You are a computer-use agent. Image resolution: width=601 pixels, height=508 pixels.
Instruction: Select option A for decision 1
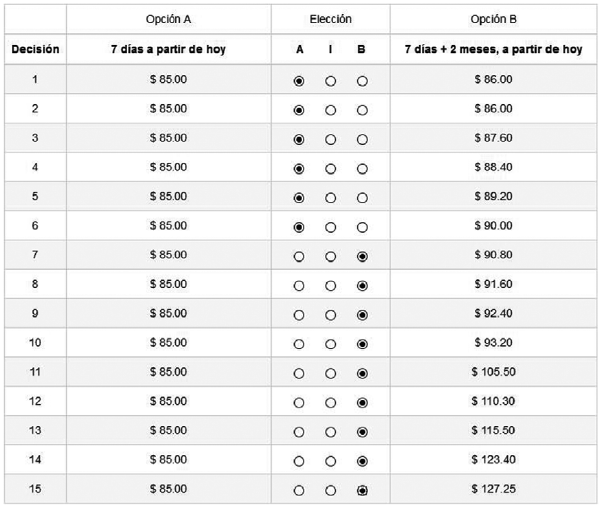(x=299, y=80)
